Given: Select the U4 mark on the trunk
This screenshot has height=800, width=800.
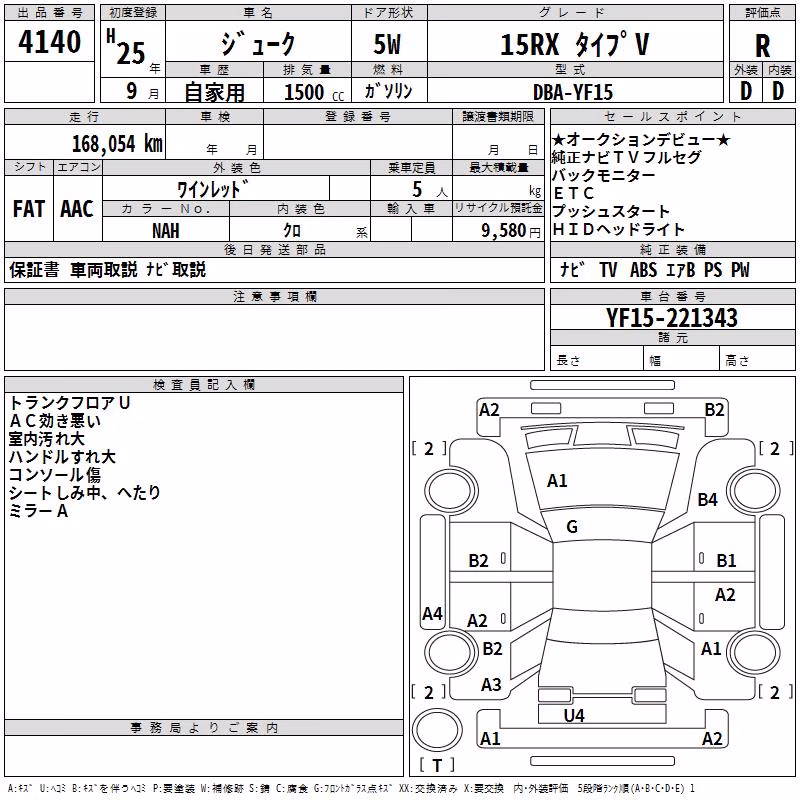Looking at the screenshot, I should 574,716.
